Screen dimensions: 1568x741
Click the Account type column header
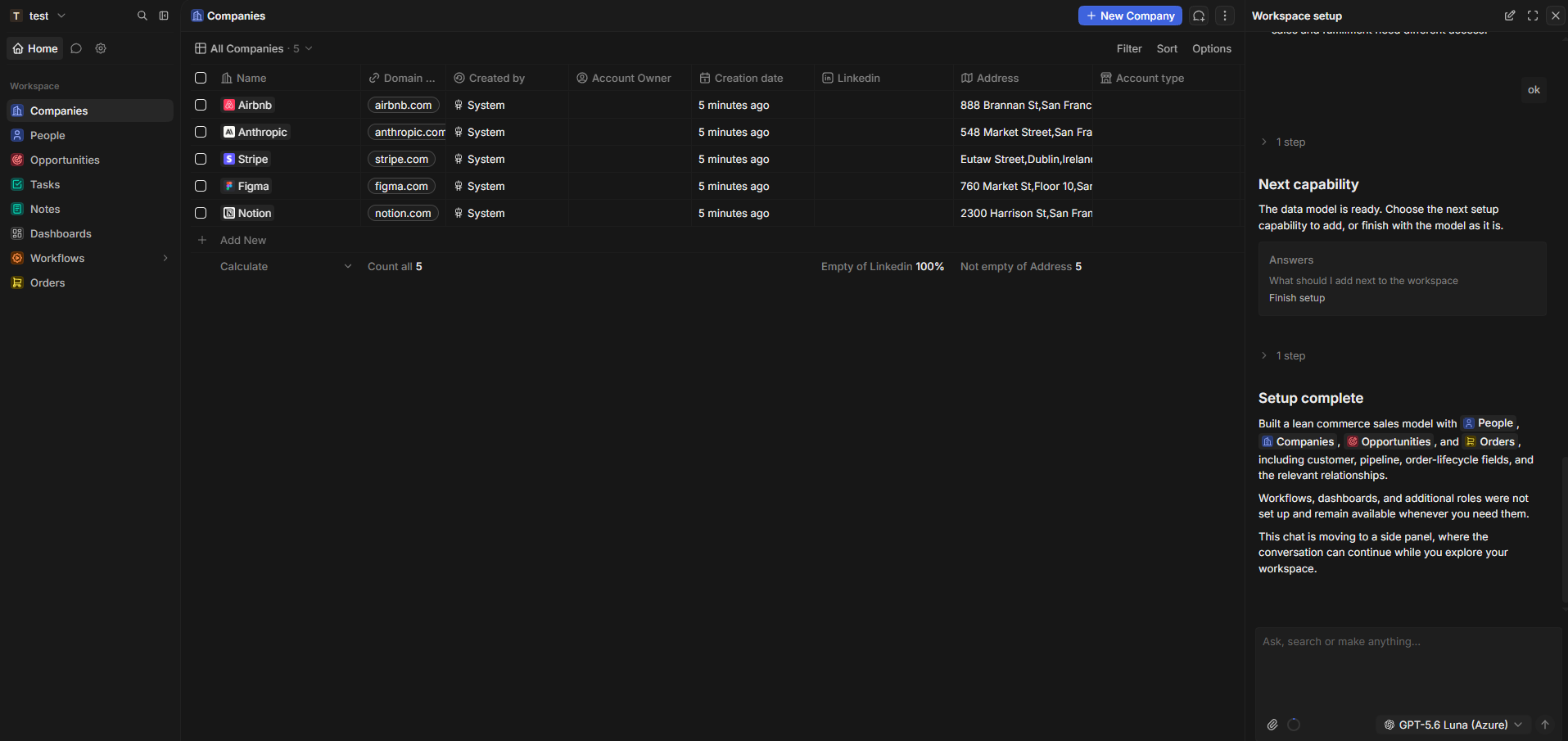[1166, 78]
